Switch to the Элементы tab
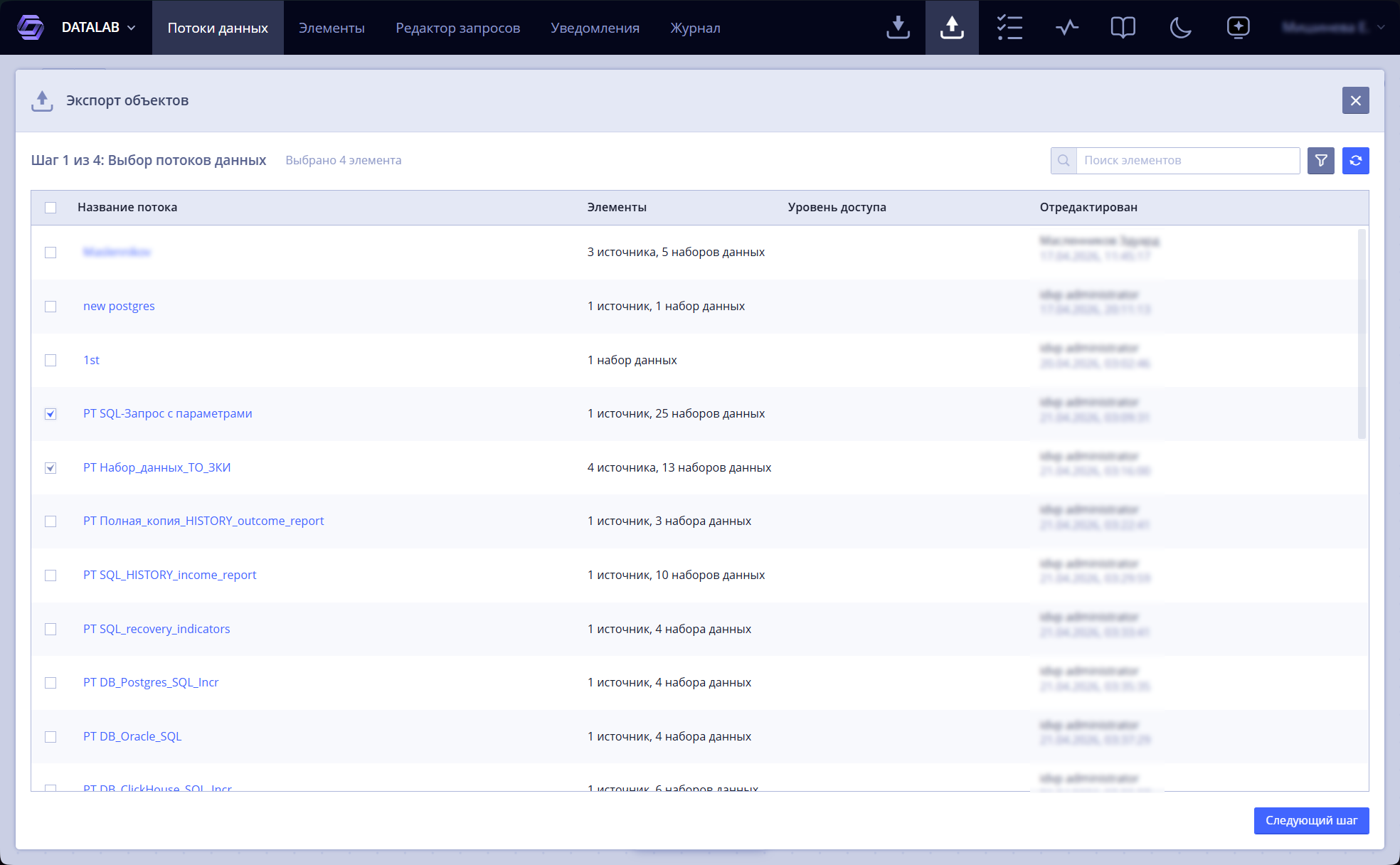This screenshot has height=865, width=1400. tap(332, 28)
